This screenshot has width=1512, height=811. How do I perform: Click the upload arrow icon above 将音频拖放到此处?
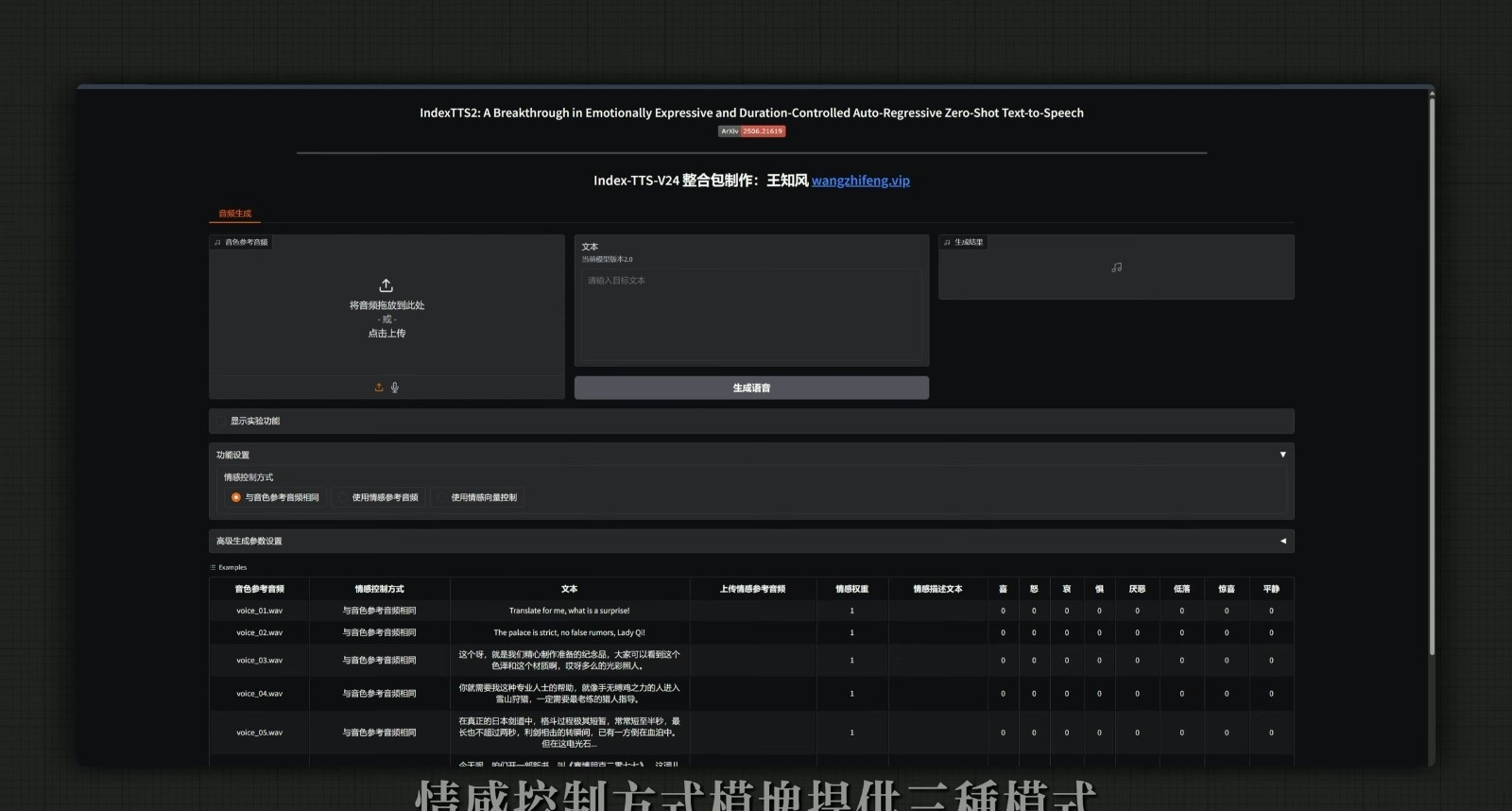[x=386, y=285]
